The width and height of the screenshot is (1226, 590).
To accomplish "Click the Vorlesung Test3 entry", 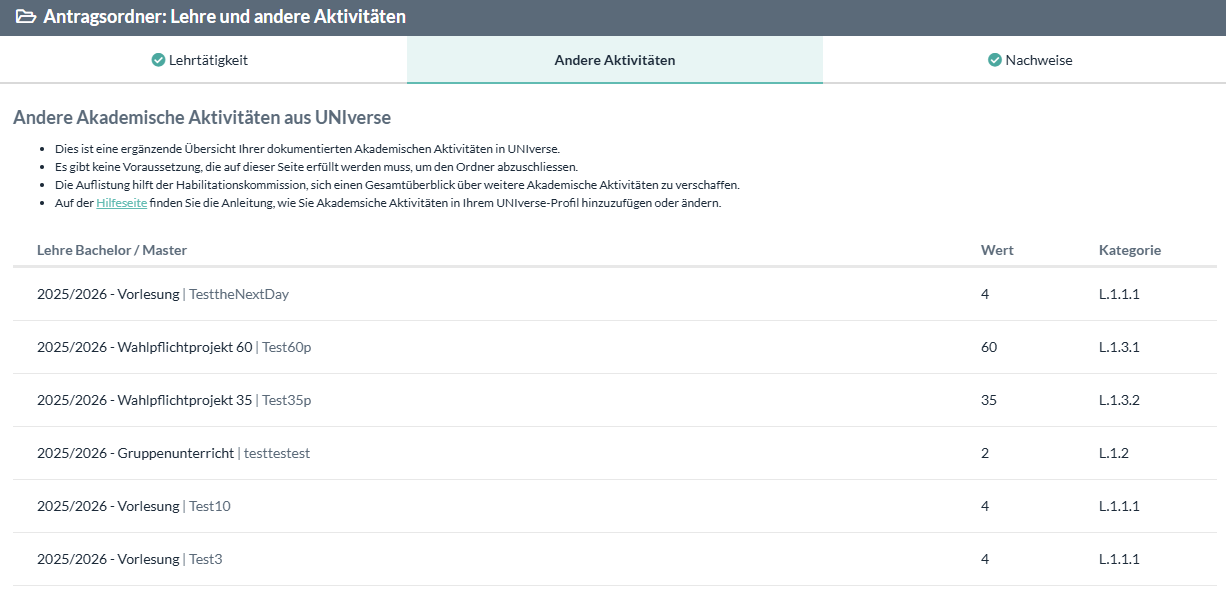I will tap(130, 559).
